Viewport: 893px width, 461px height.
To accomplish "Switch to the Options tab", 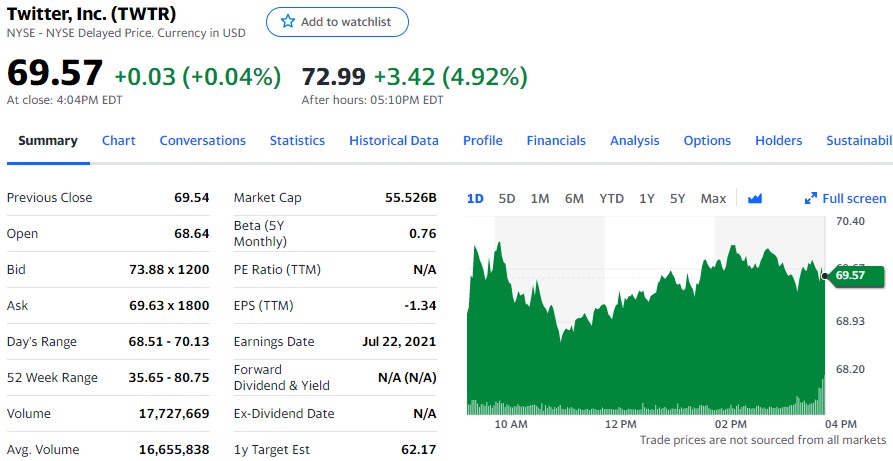I will click(x=707, y=141).
